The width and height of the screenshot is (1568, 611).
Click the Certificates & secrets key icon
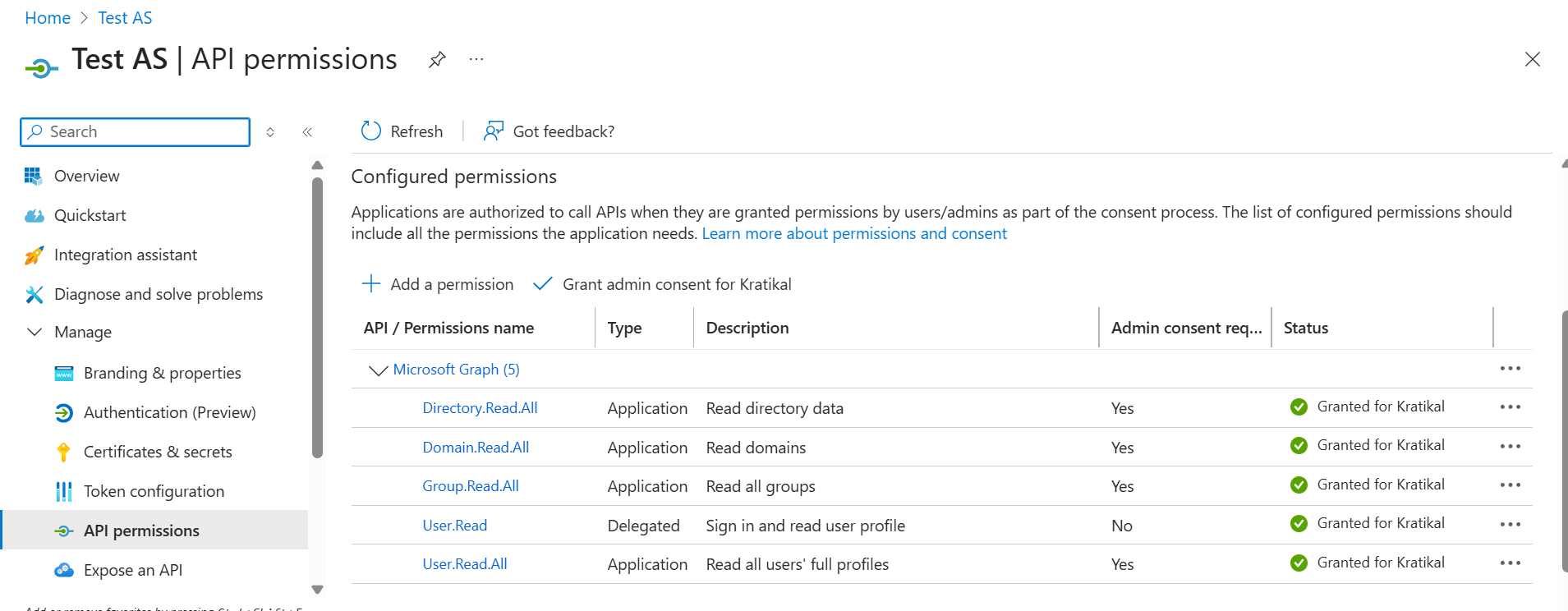coord(63,452)
